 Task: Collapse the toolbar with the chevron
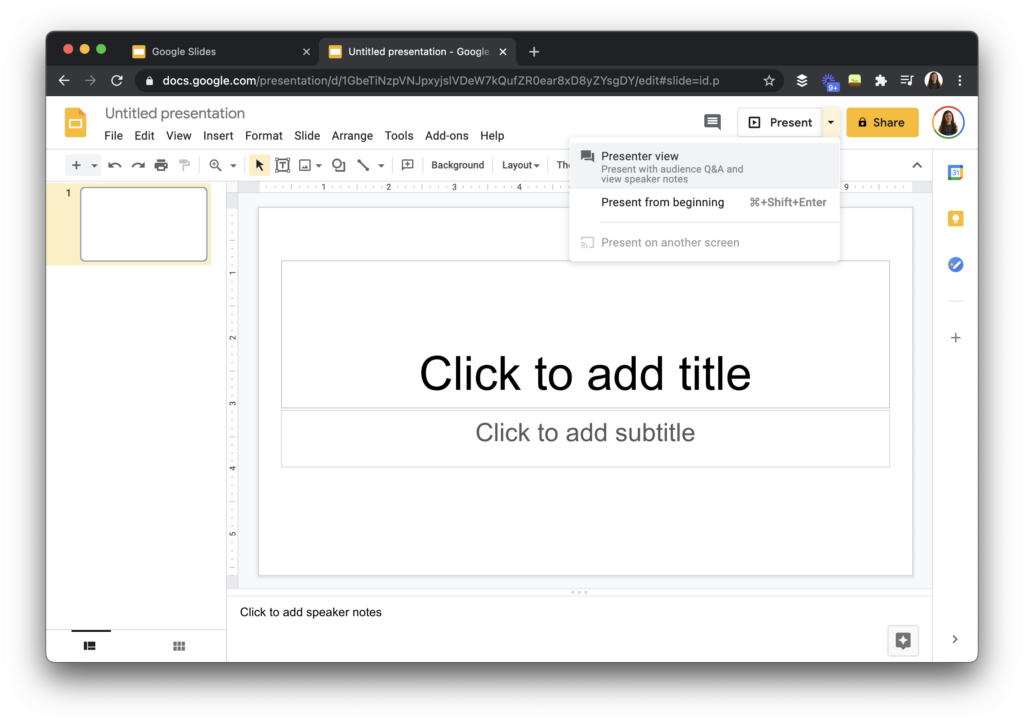[x=917, y=165]
